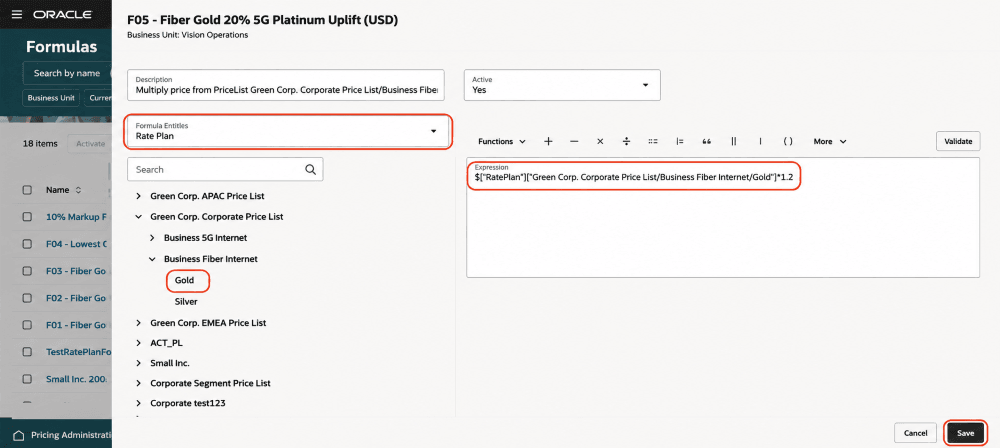The image size is (1000, 448).
Task: Collapse Business Fiber Internet node
Action: pos(152,259)
